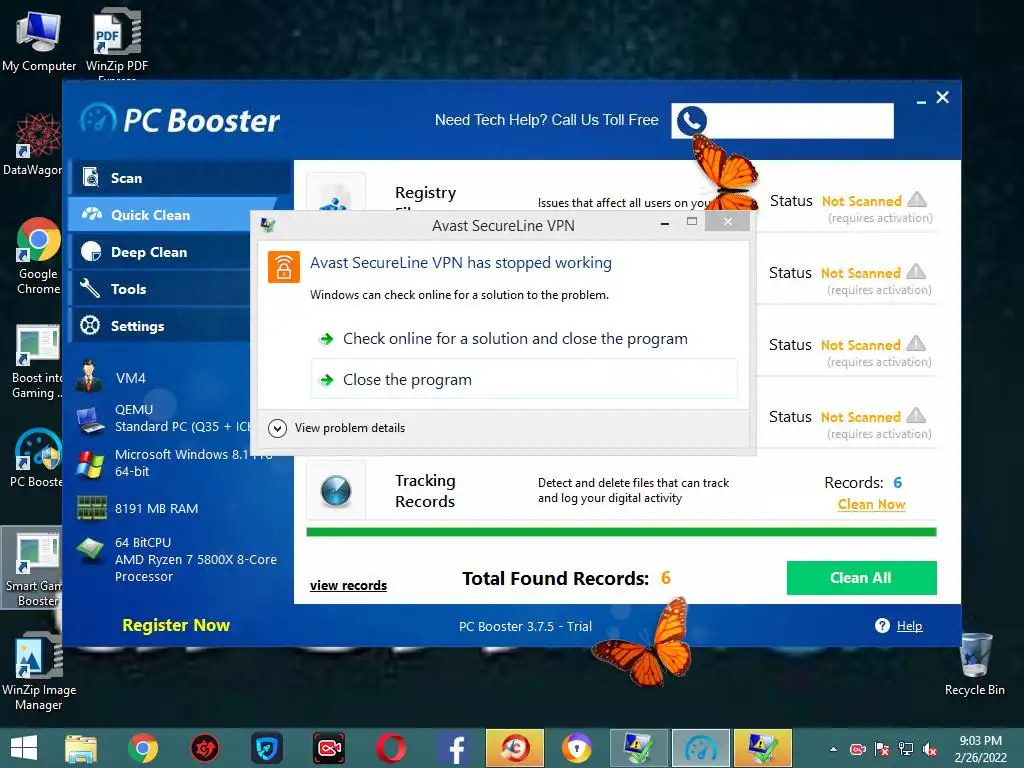Open Opera browser from the taskbar

[391, 748]
